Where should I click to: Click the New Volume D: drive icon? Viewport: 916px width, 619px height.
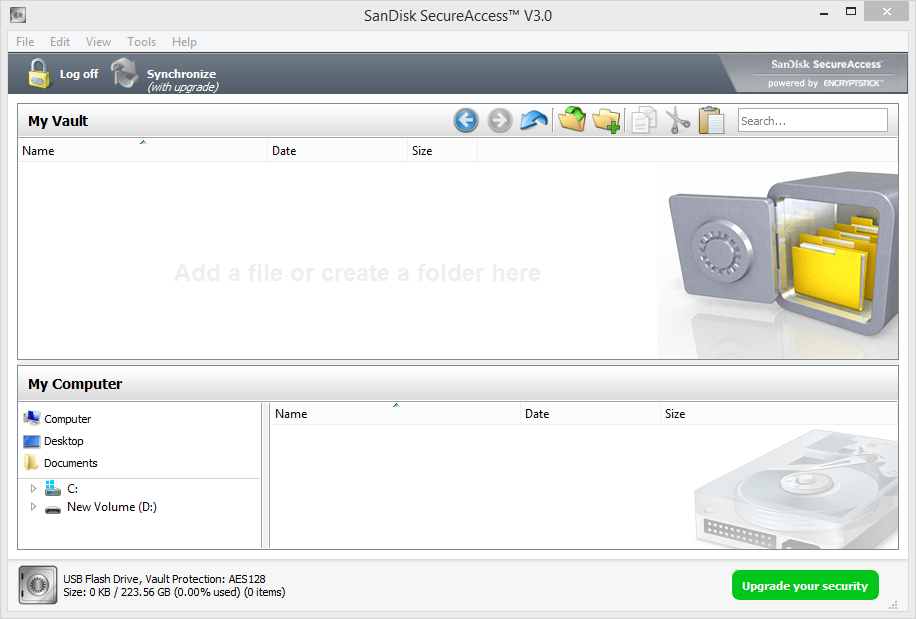53,509
